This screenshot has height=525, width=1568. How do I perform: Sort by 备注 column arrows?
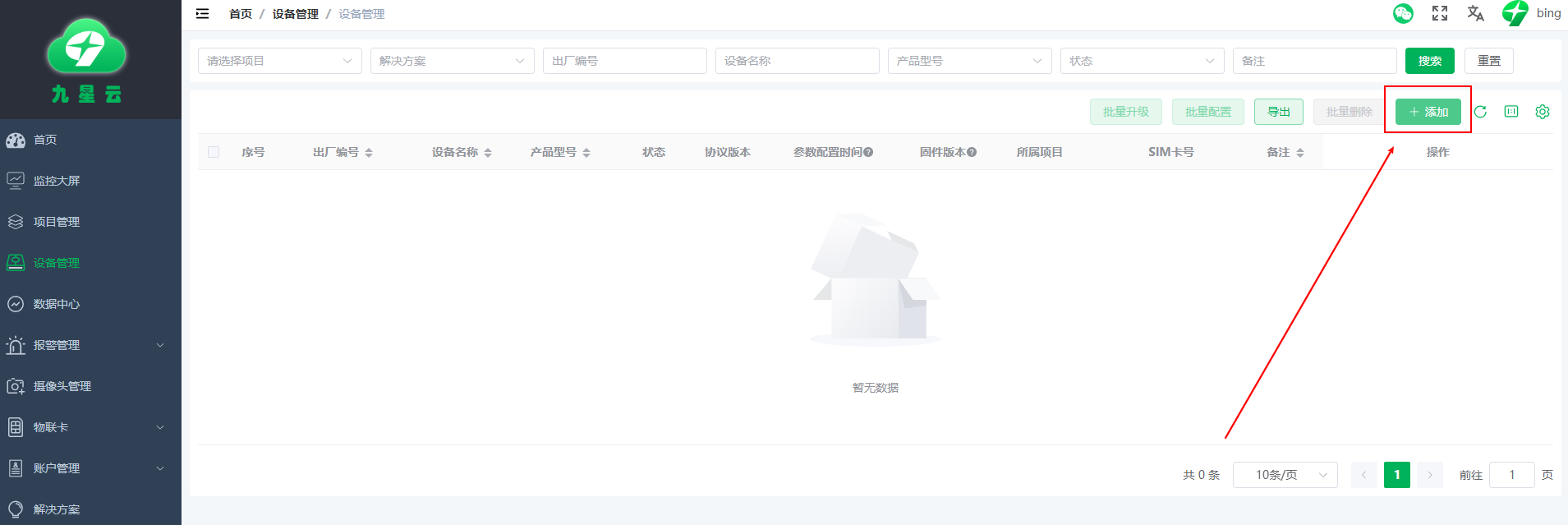[x=1300, y=153]
